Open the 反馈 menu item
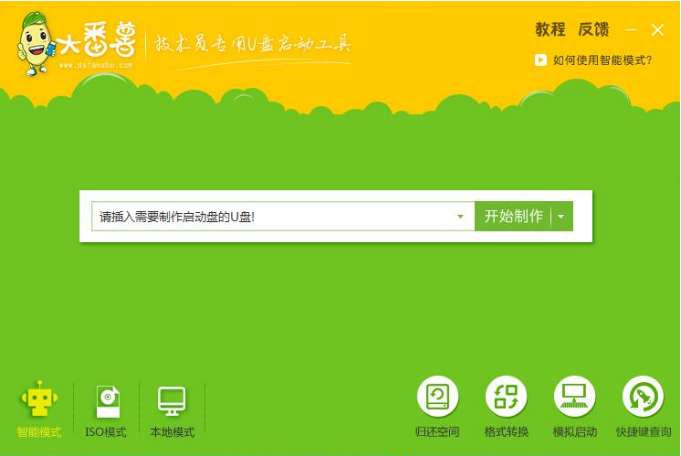This screenshot has width=681, height=456. [593, 30]
